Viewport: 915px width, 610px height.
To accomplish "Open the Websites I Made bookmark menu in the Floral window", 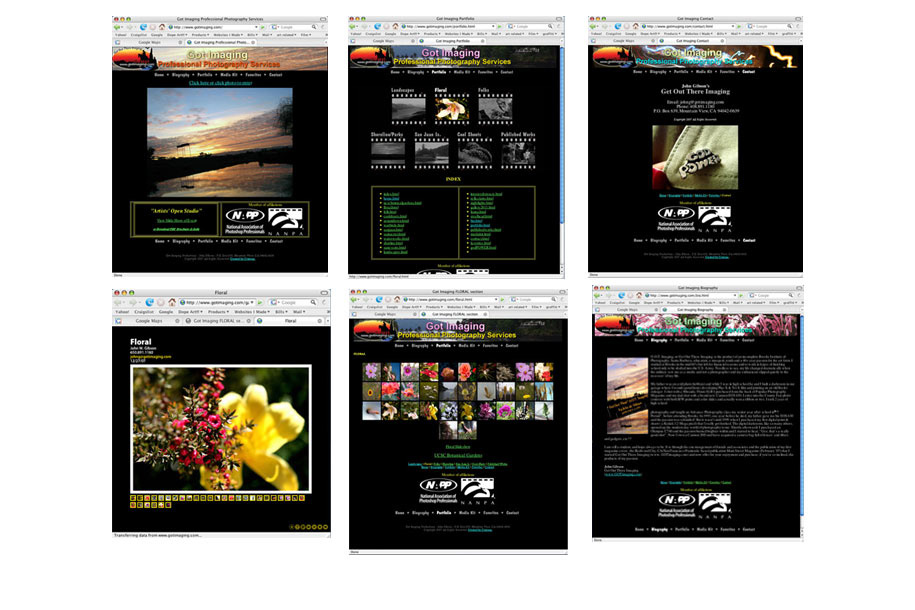I will (x=252, y=312).
